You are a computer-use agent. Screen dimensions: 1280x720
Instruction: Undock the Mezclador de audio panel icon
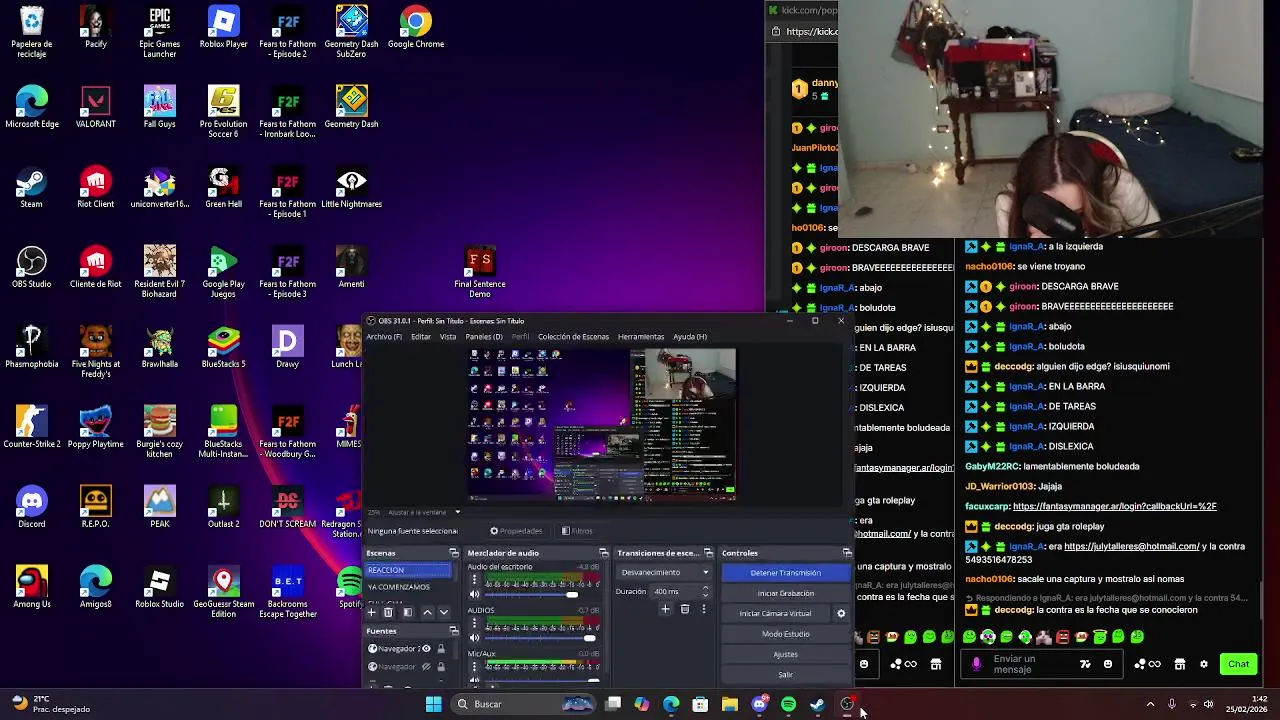604,553
